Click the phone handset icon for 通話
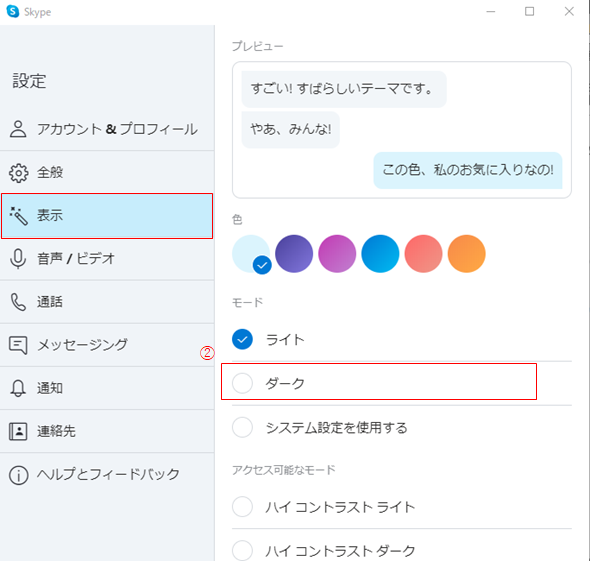 (18, 302)
